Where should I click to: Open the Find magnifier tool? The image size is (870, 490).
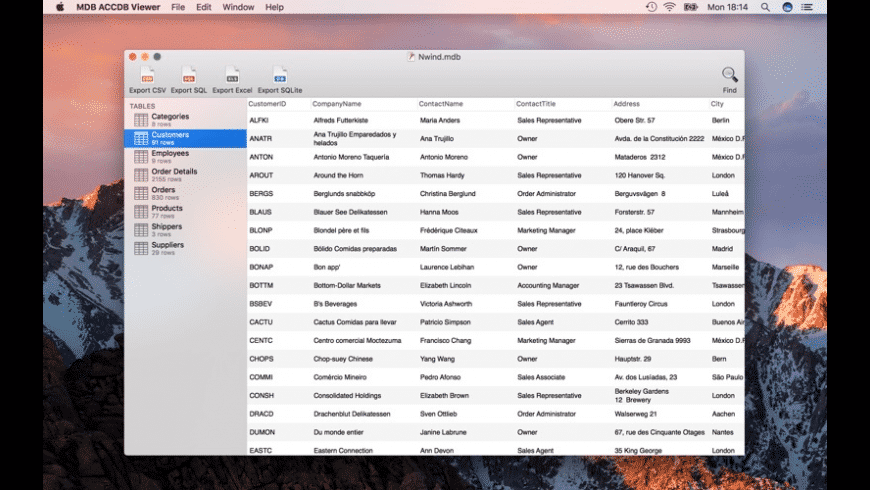[x=729, y=74]
